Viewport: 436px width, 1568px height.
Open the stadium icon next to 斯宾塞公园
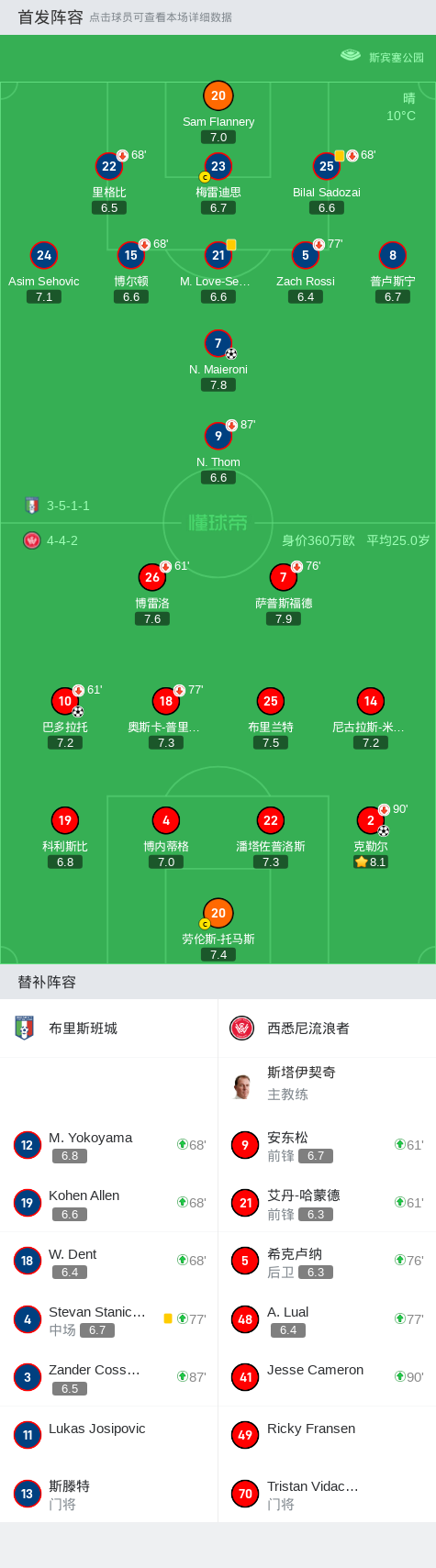tap(351, 55)
